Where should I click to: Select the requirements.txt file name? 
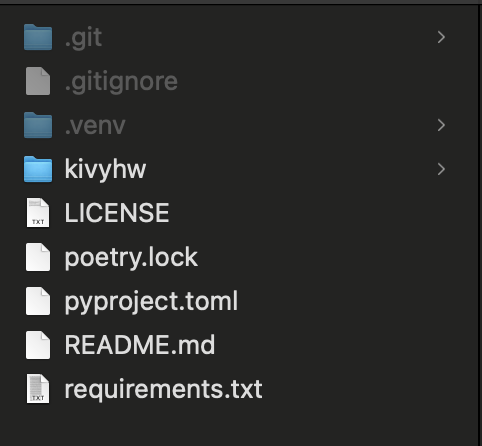click(164, 390)
